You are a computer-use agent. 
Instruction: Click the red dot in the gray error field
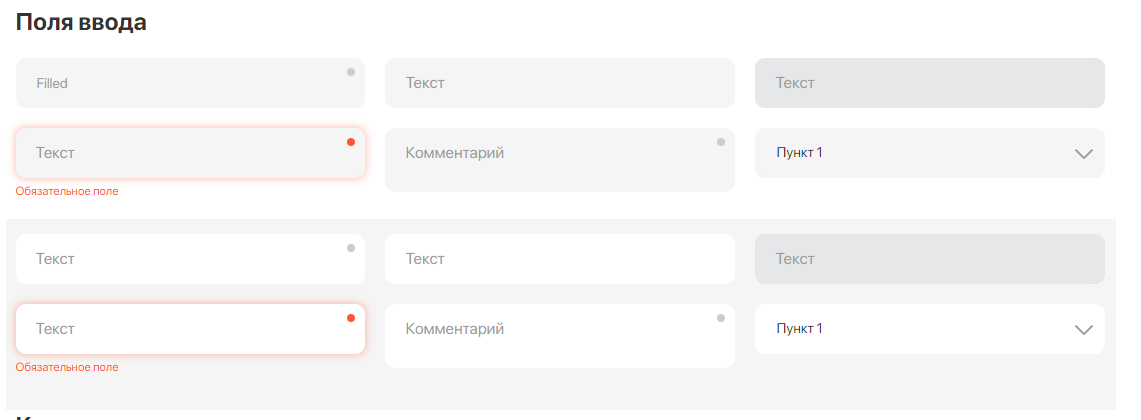[x=351, y=142]
